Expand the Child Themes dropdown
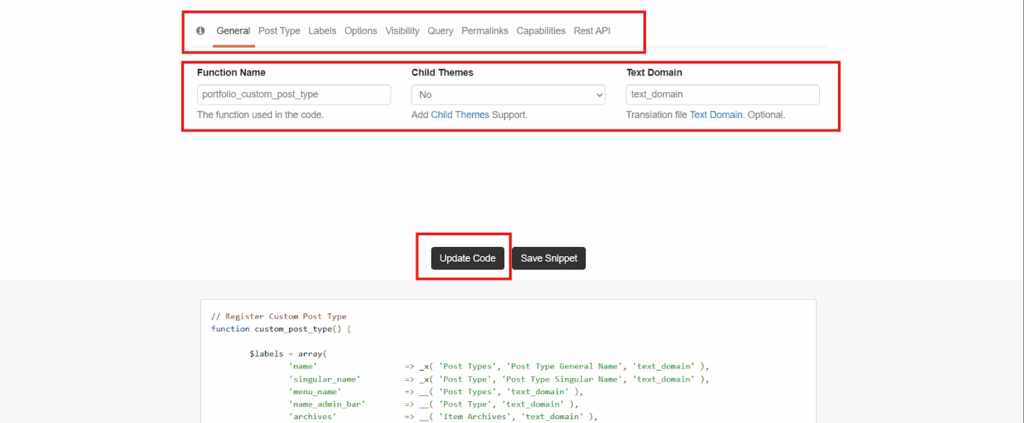The height and width of the screenshot is (423, 1024). pos(508,95)
